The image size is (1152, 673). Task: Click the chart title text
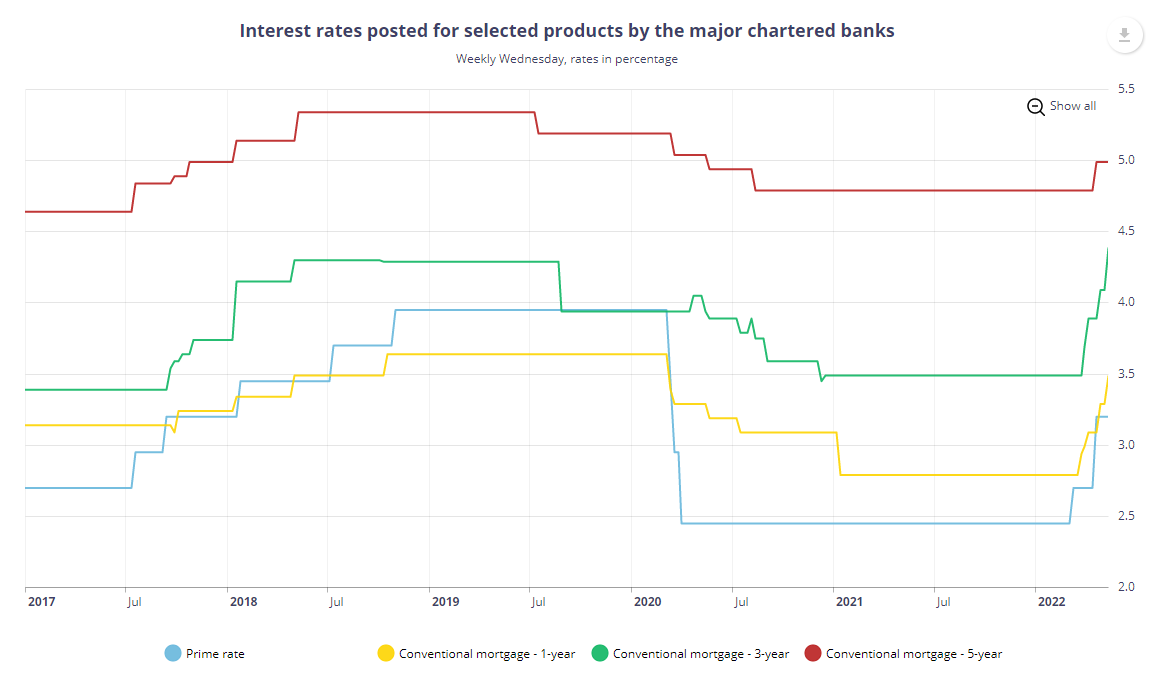[567, 31]
